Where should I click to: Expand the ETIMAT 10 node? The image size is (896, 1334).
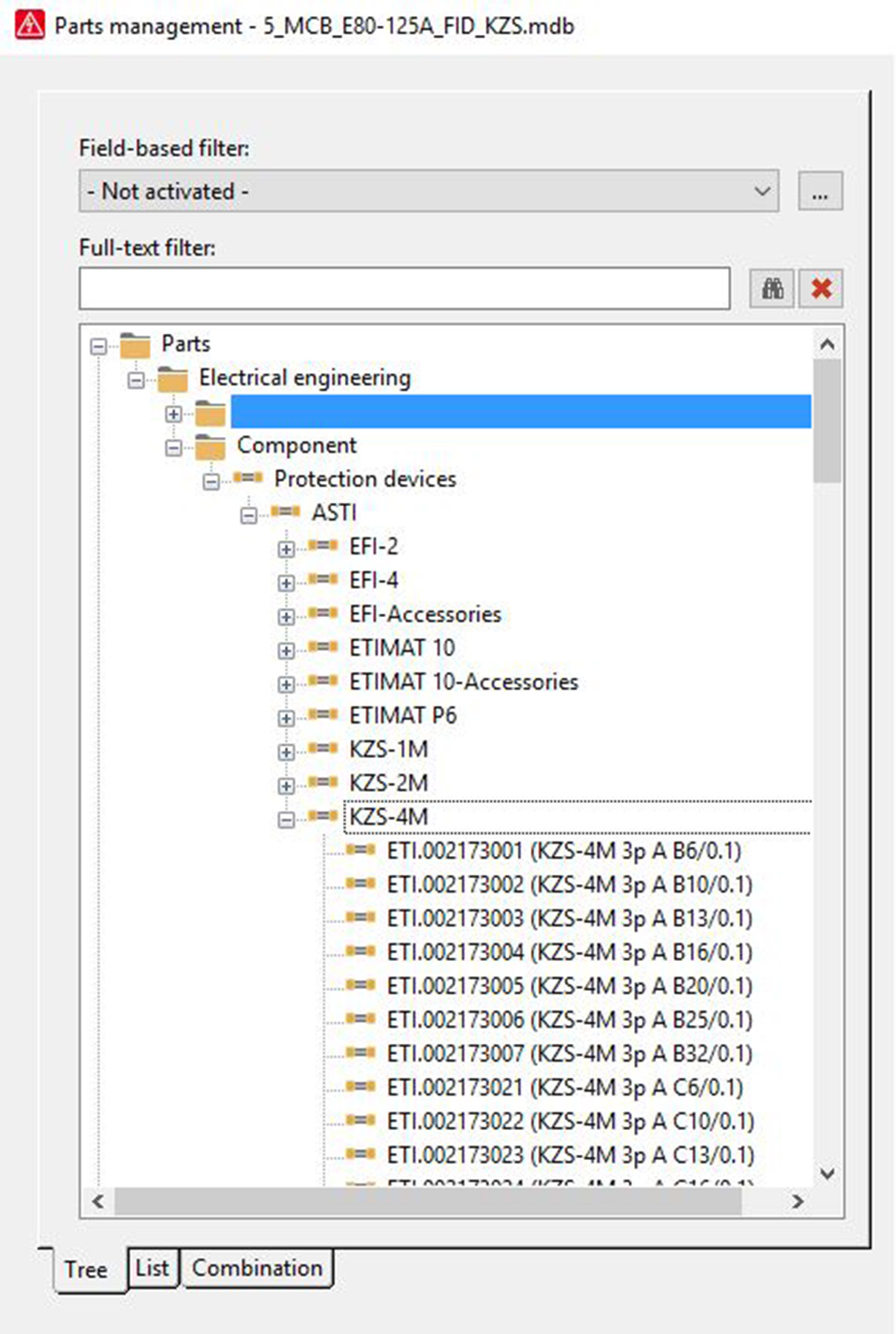[286, 651]
